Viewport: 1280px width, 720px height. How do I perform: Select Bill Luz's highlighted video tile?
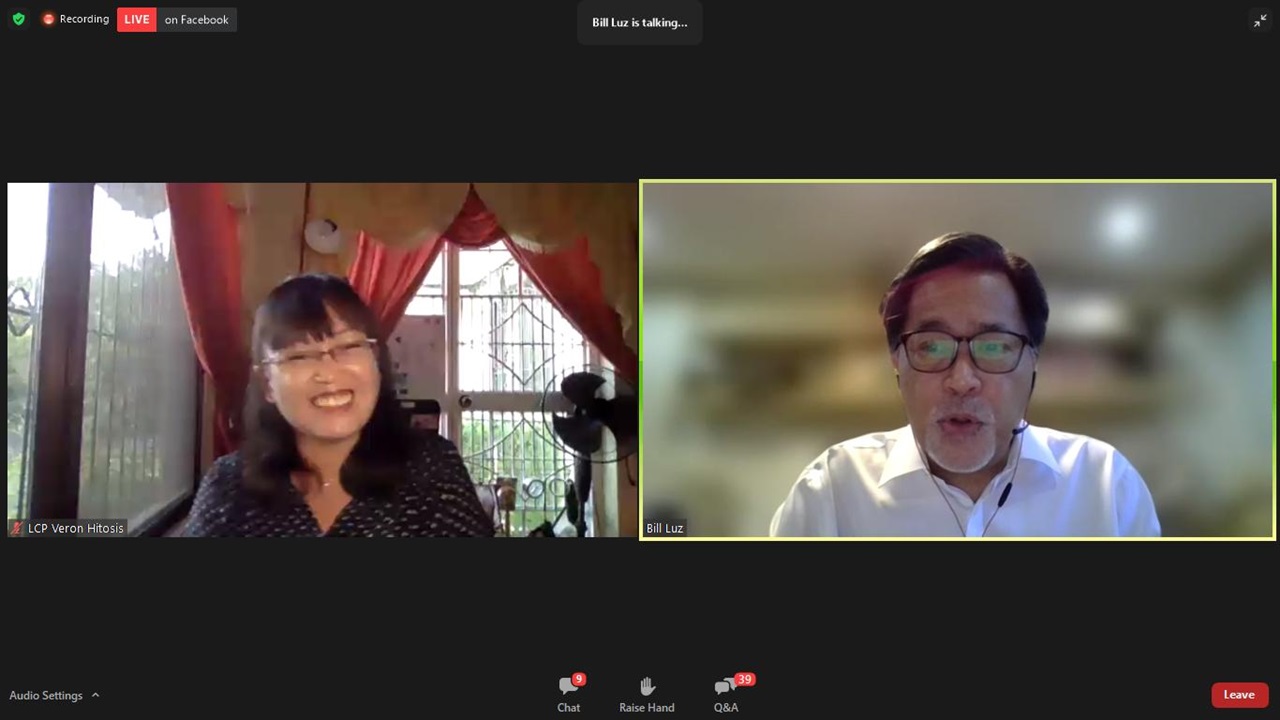(x=957, y=360)
